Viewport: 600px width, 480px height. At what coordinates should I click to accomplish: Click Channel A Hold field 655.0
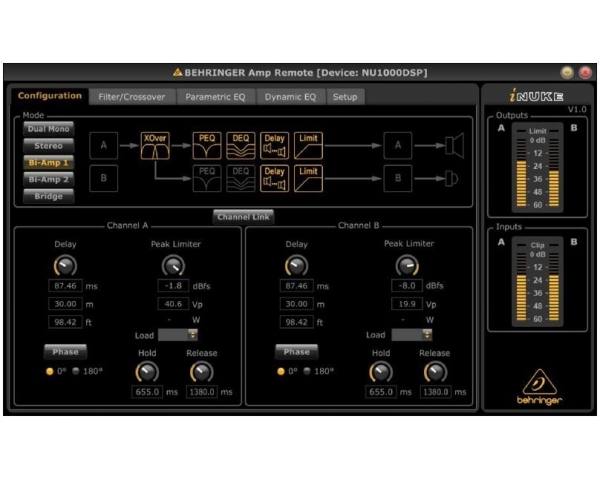tap(147, 392)
